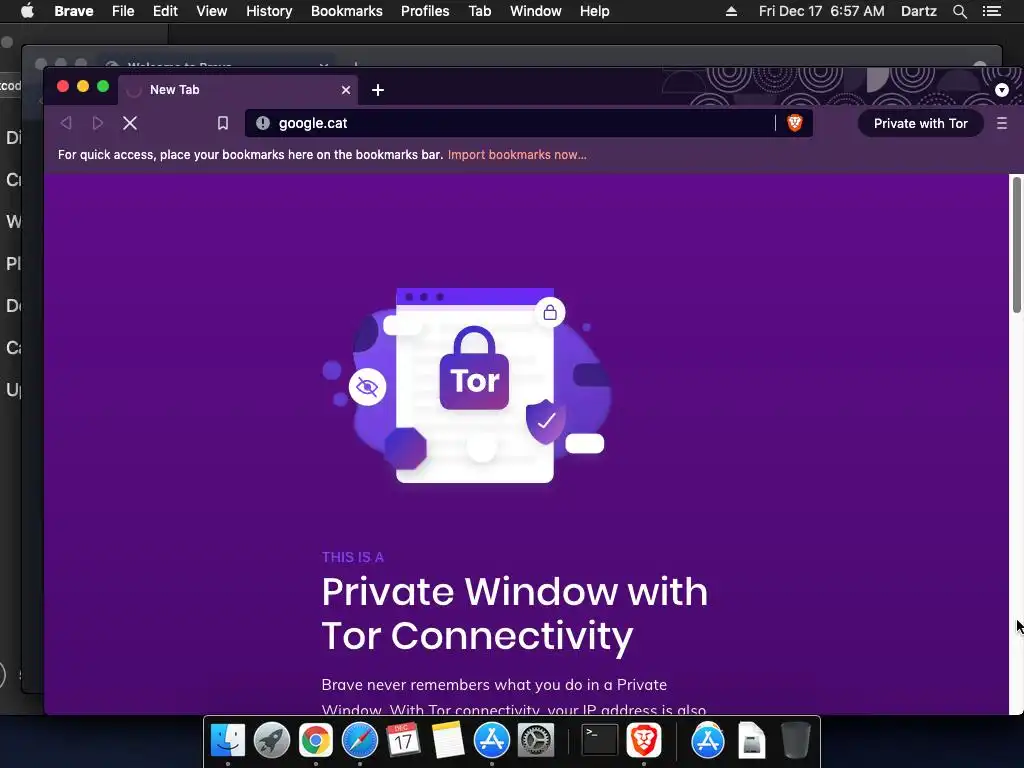Click the Tor padlock illustration
This screenshot has width=1024, height=768.
[x=474, y=368]
